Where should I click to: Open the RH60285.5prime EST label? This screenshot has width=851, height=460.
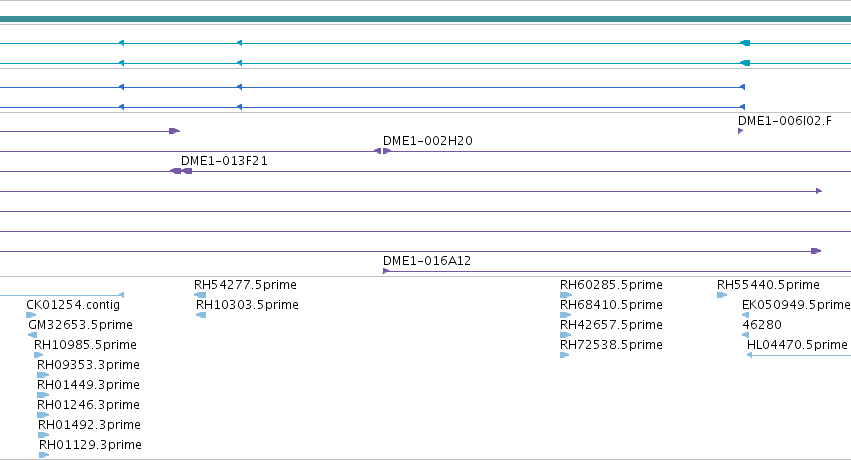pyautogui.click(x=611, y=285)
